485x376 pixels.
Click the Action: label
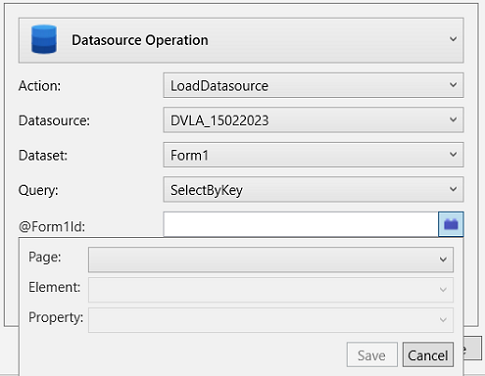click(x=40, y=86)
